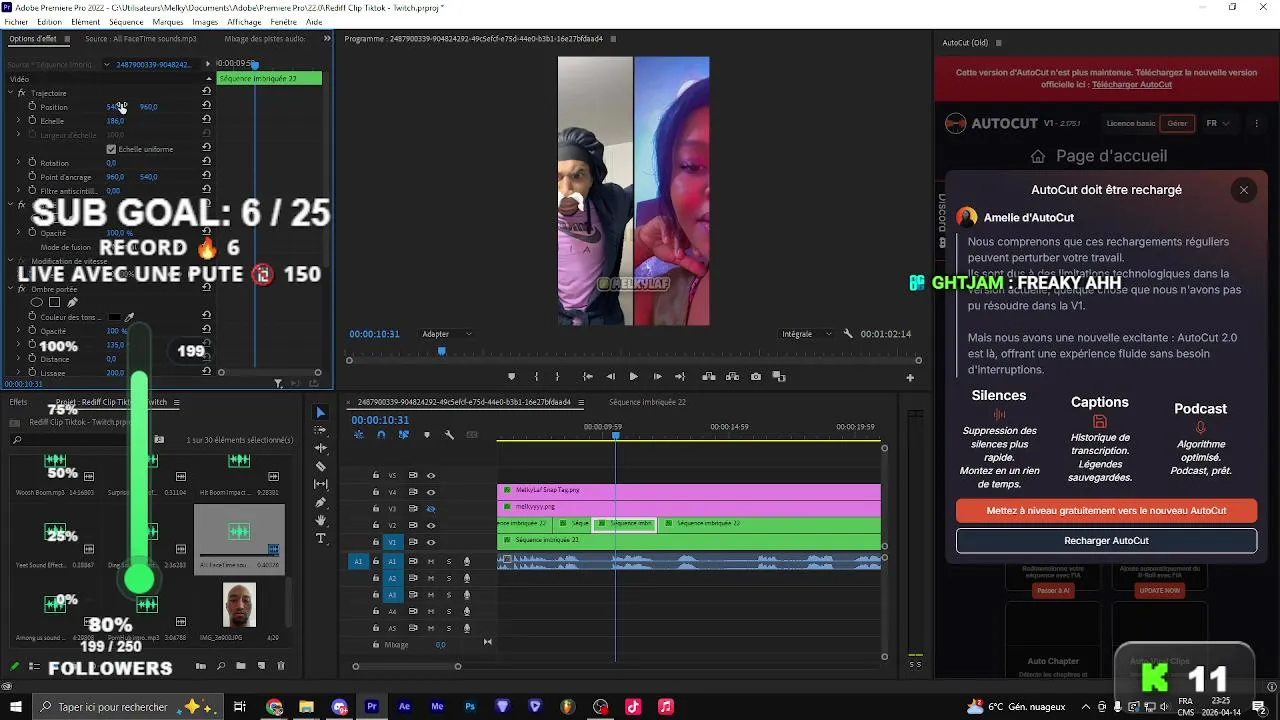Click the AutoCut Gérer license button
The height and width of the screenshot is (720, 1280).
1177,123
